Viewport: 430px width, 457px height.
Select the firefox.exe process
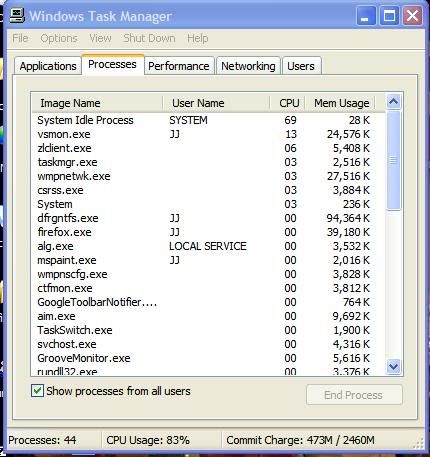pos(208,232)
